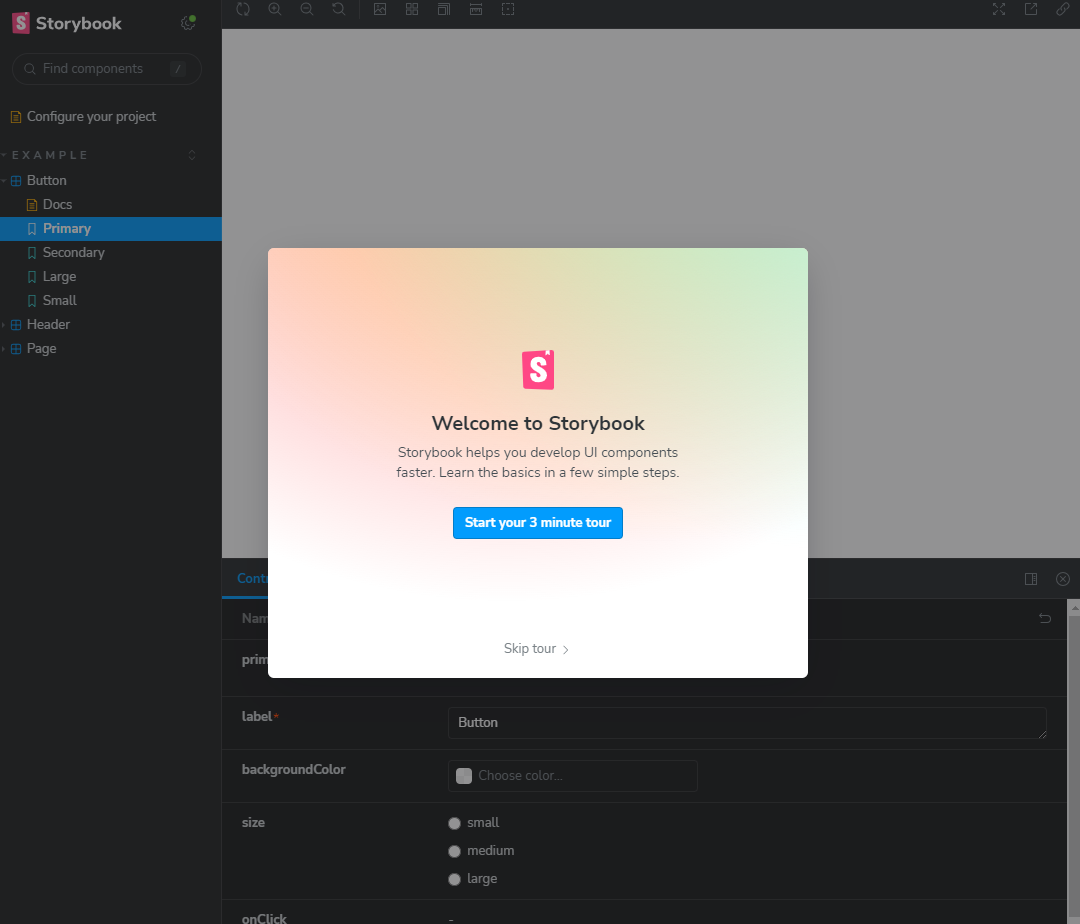The width and height of the screenshot is (1080, 924).
Task: Skip the Storybook tour
Action: tap(537, 648)
